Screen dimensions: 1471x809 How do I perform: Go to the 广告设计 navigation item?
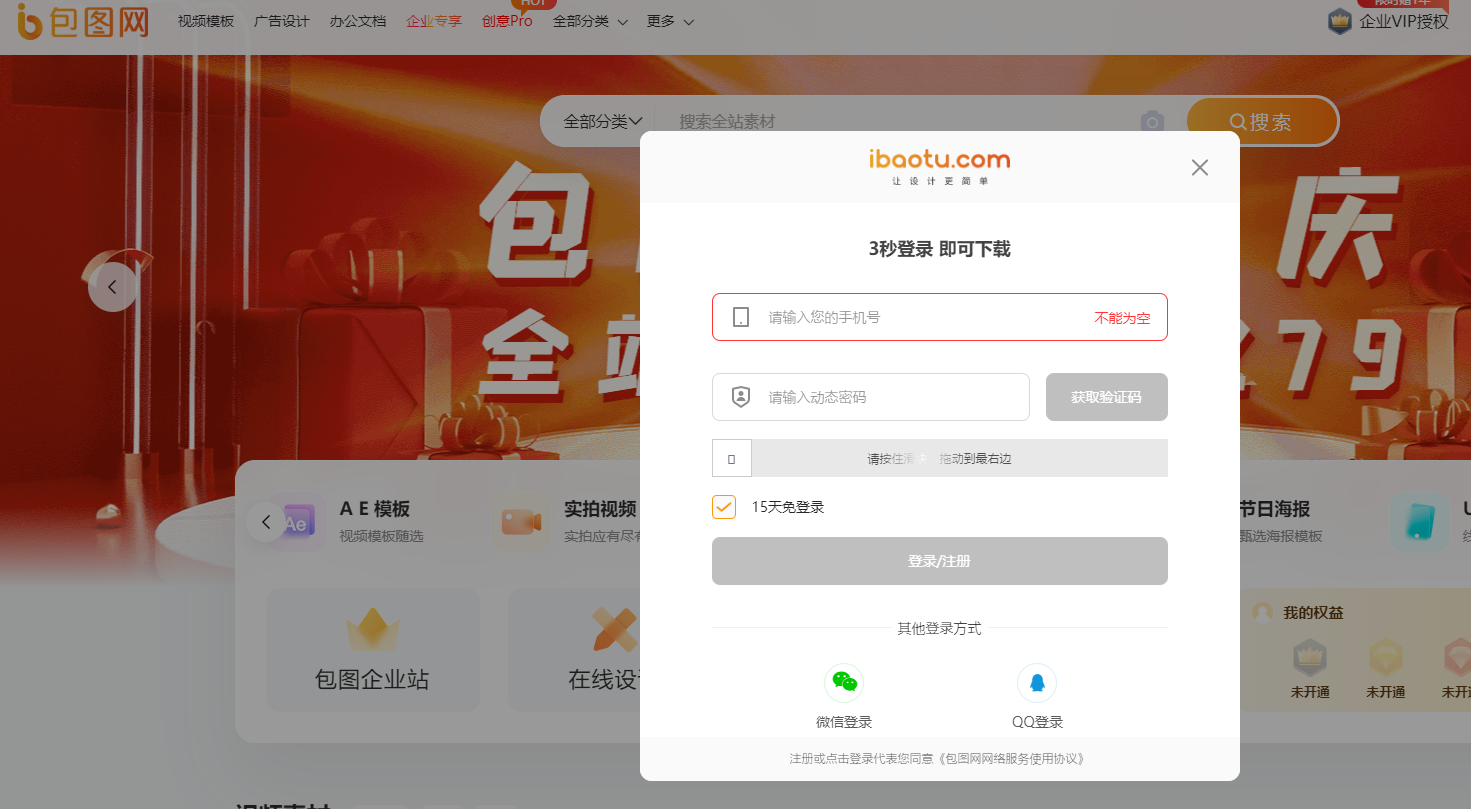[282, 21]
